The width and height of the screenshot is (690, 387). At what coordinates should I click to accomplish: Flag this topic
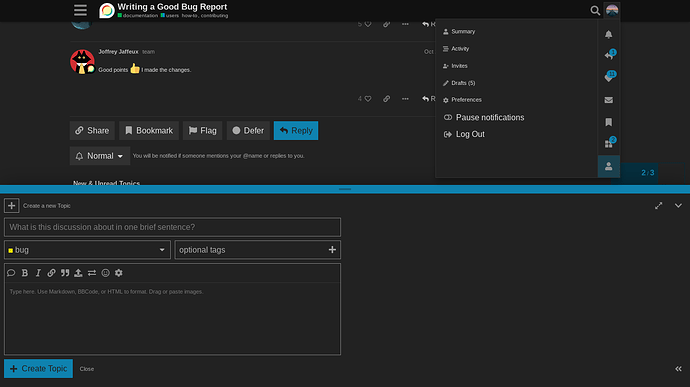click(202, 131)
